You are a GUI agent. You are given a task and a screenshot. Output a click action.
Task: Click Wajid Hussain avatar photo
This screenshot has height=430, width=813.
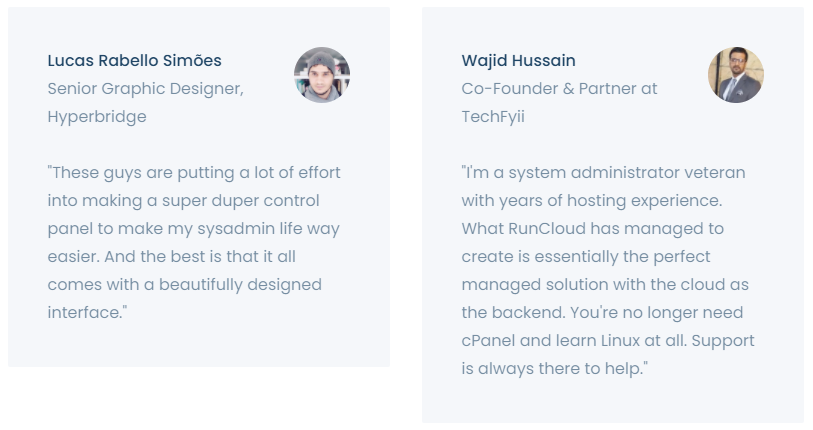click(736, 75)
